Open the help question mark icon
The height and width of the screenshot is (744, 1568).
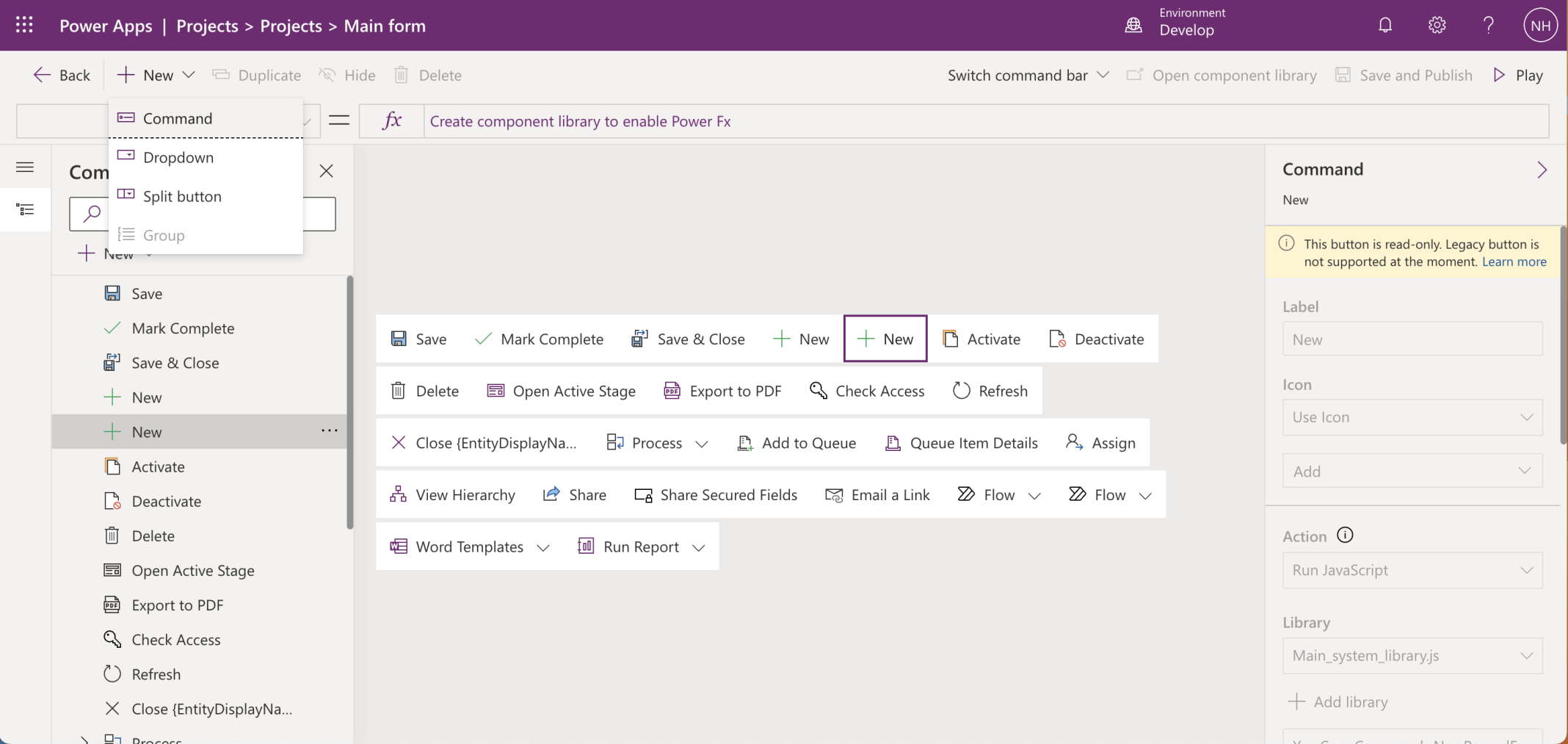[x=1488, y=25]
